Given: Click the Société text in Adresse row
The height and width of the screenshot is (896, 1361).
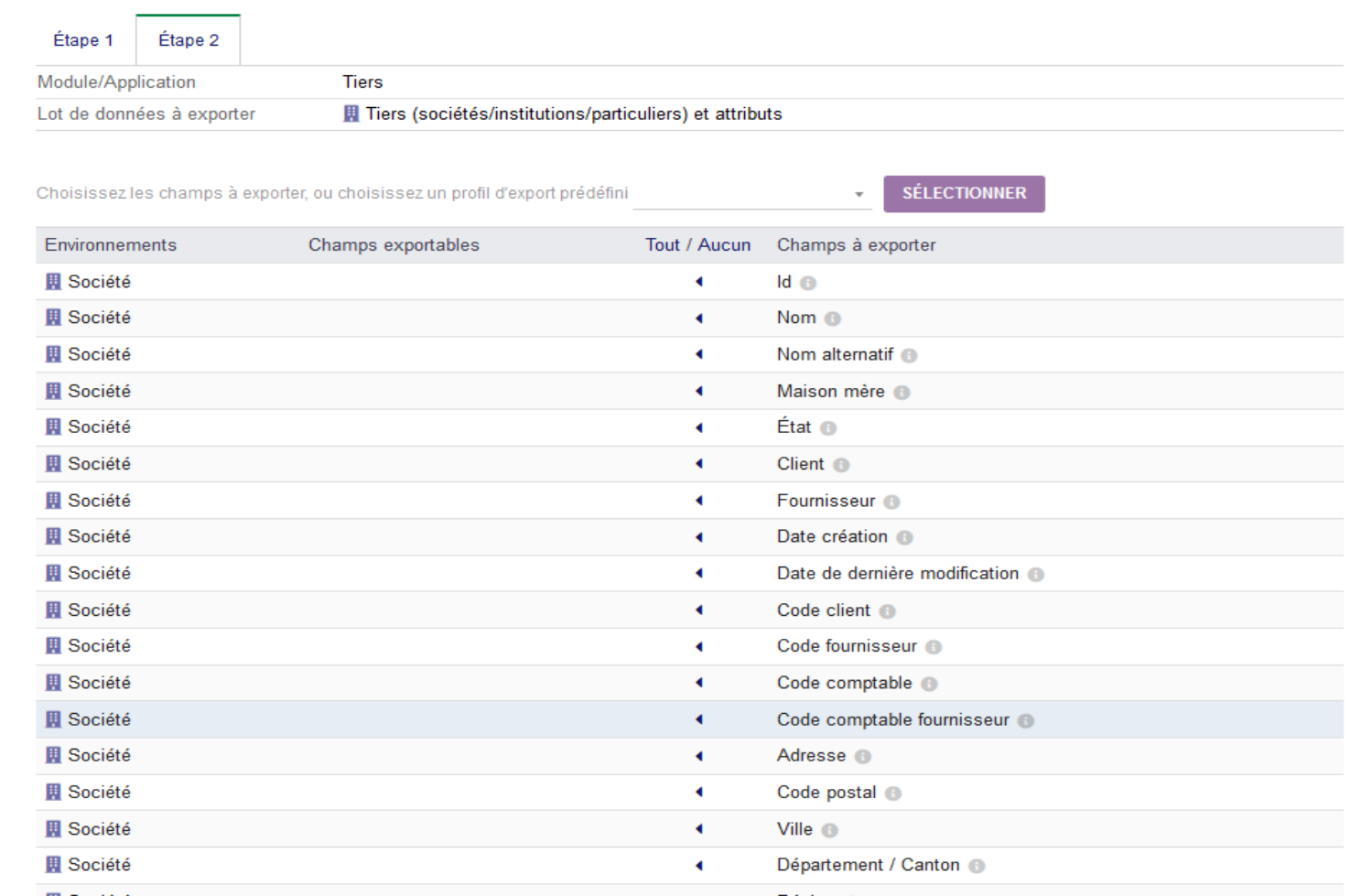Looking at the screenshot, I should (x=99, y=755).
